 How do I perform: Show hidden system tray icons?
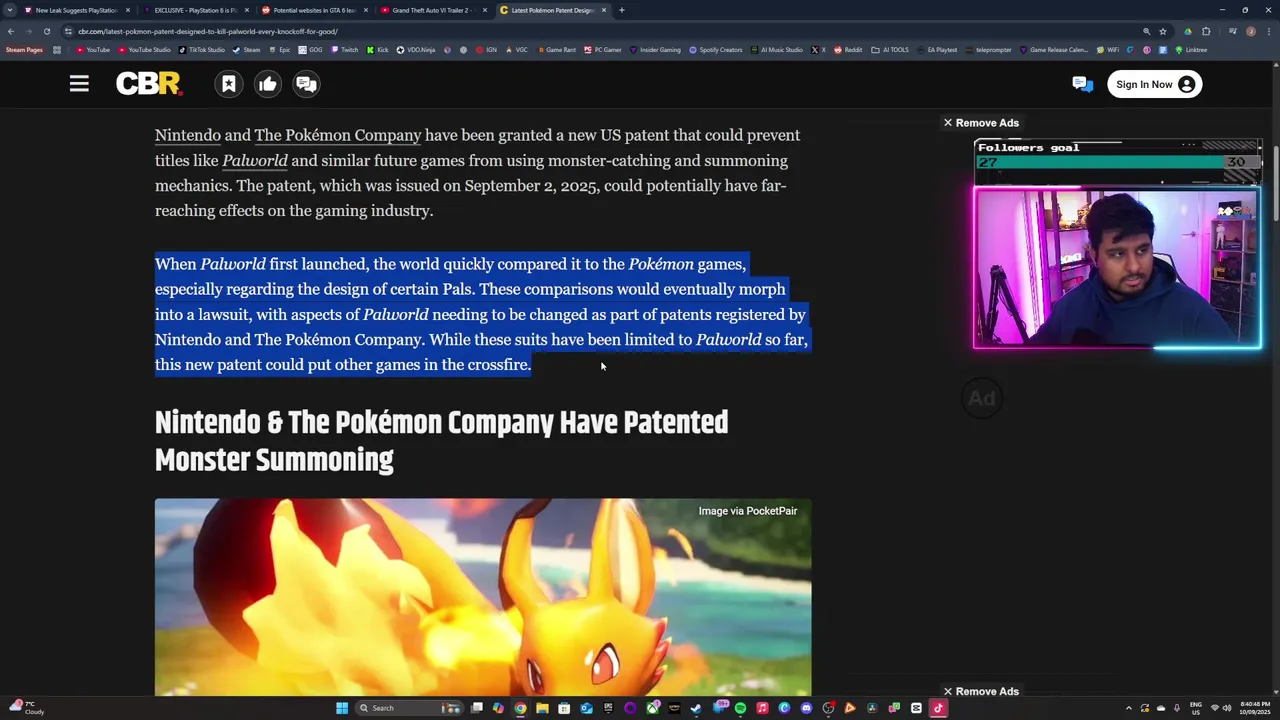tap(1129, 708)
